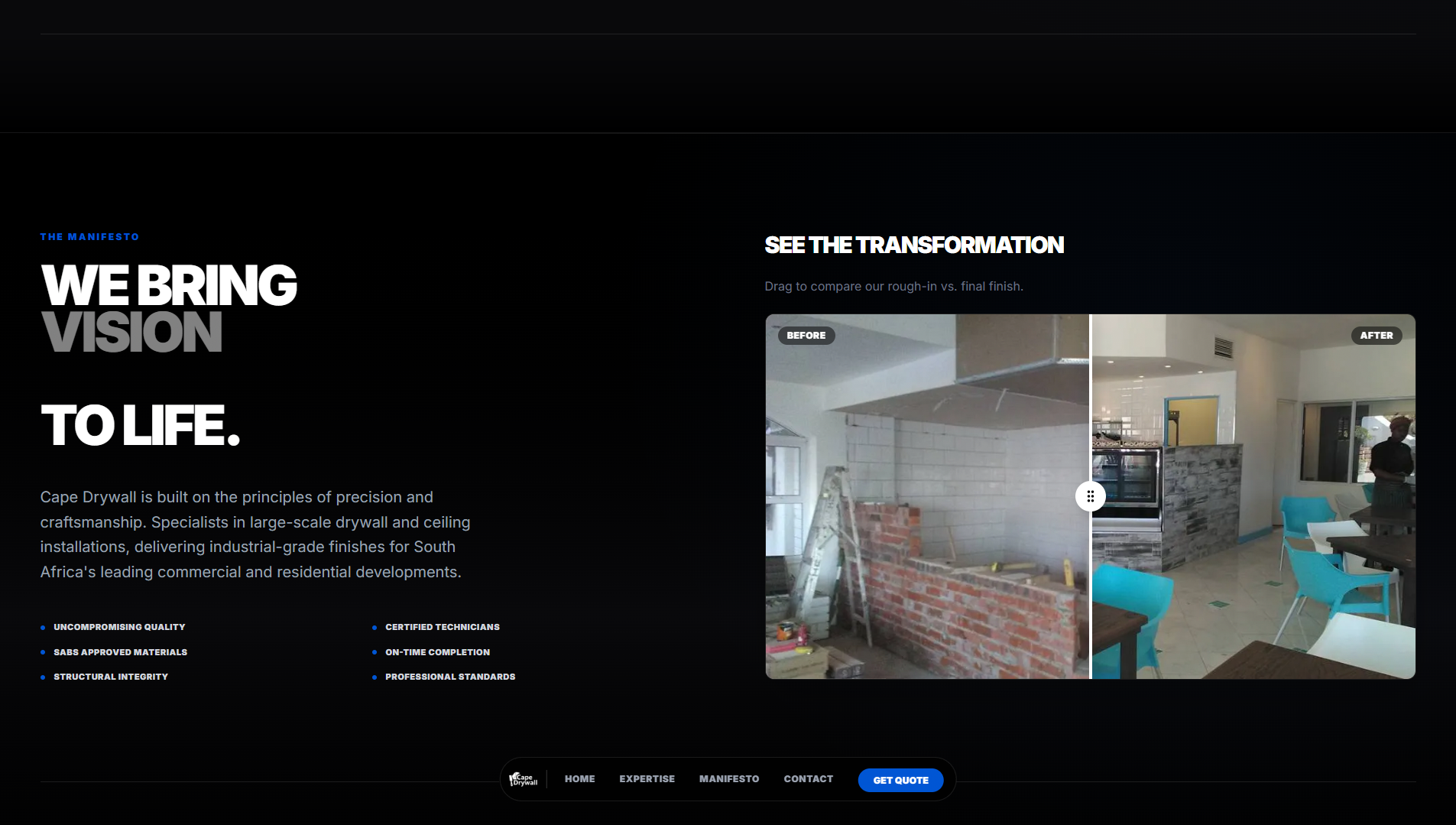Click the 'Drag to compare' instruction text
Image resolution: width=1456 pixels, height=825 pixels.
[x=893, y=287]
